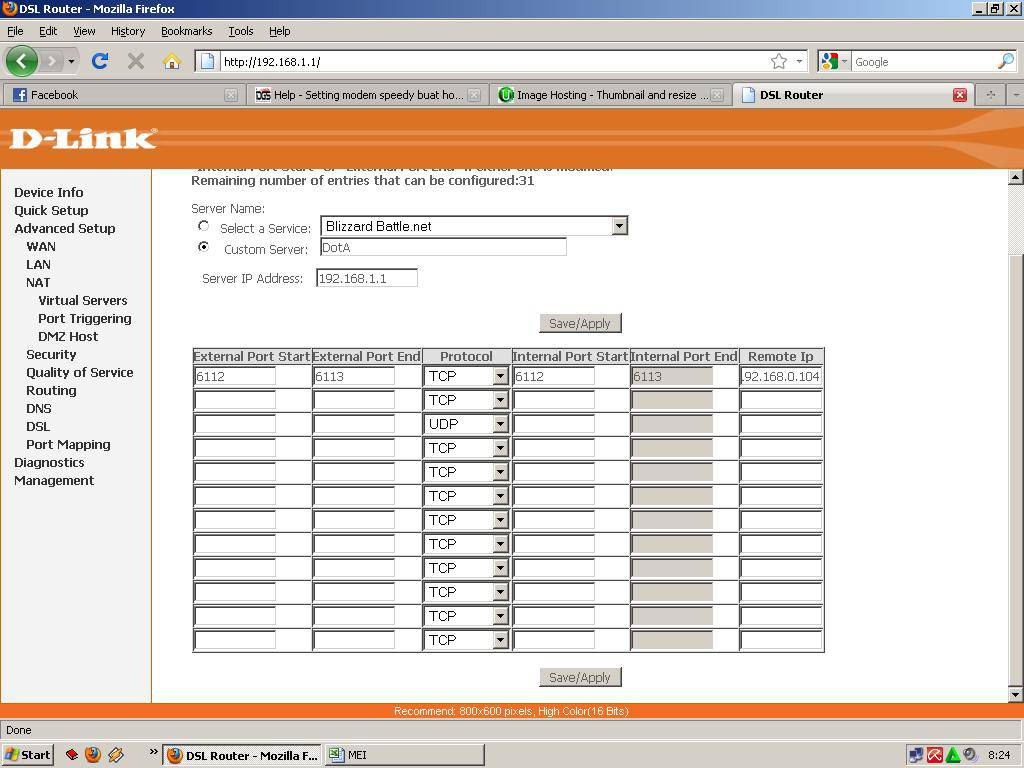Close the Help - Setting modem speedy tab

tap(474, 95)
